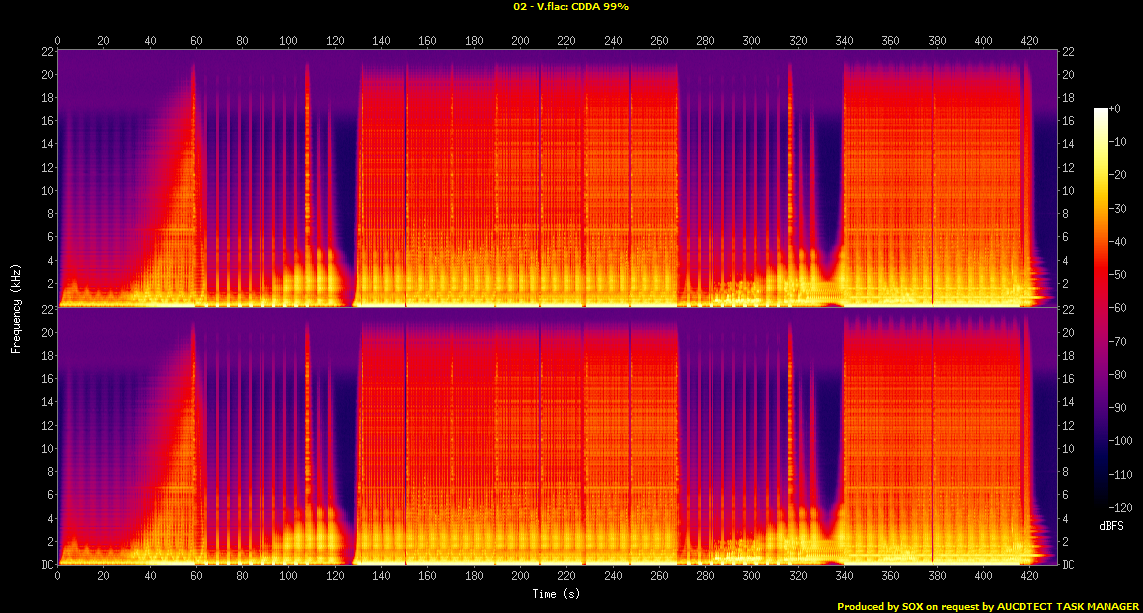The width and height of the screenshot is (1143, 613).
Task: Click "-110" on the dBFS scale
Action: [1120, 475]
